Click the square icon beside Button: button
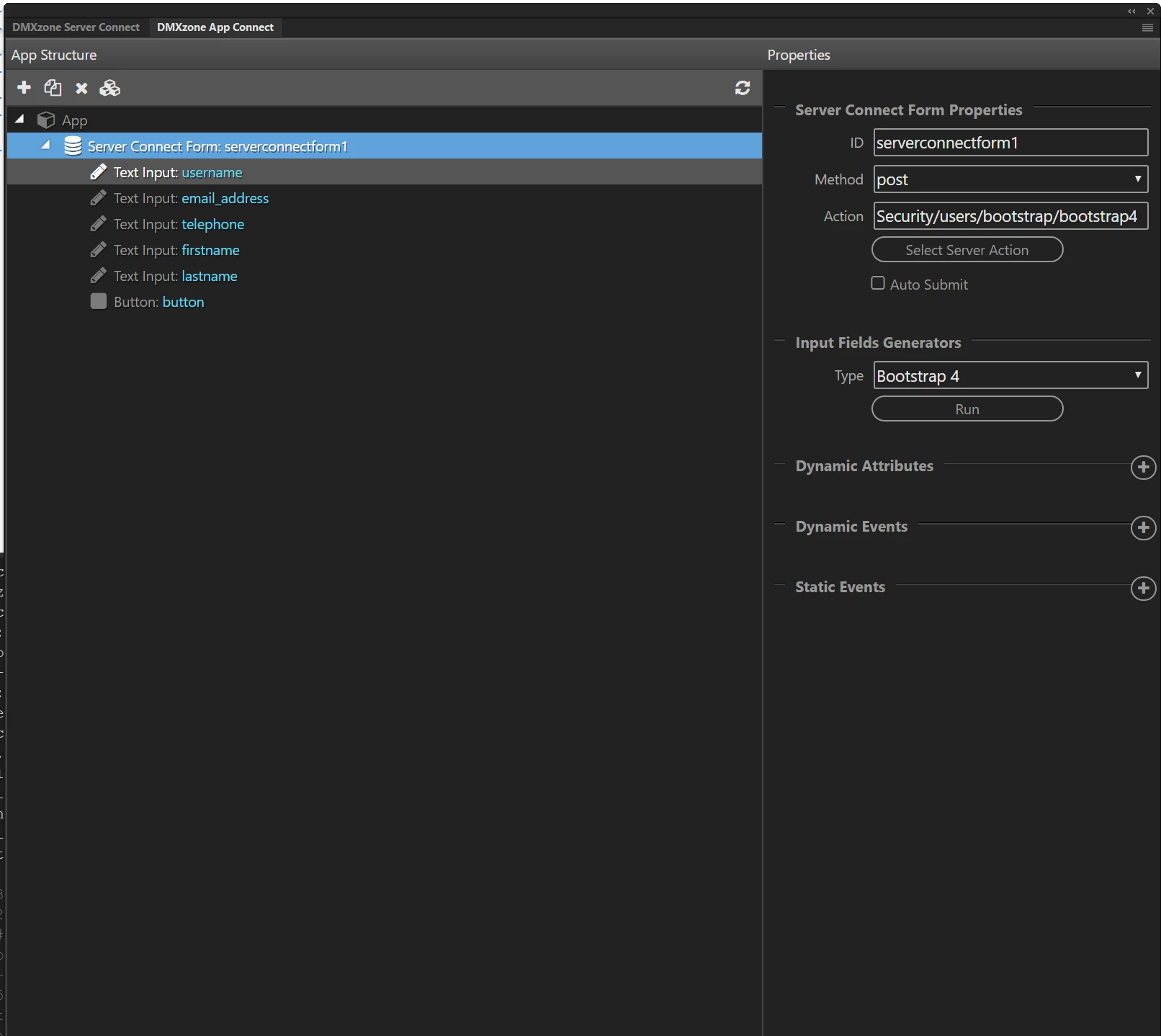This screenshot has height=1036, width=1161. 99,301
